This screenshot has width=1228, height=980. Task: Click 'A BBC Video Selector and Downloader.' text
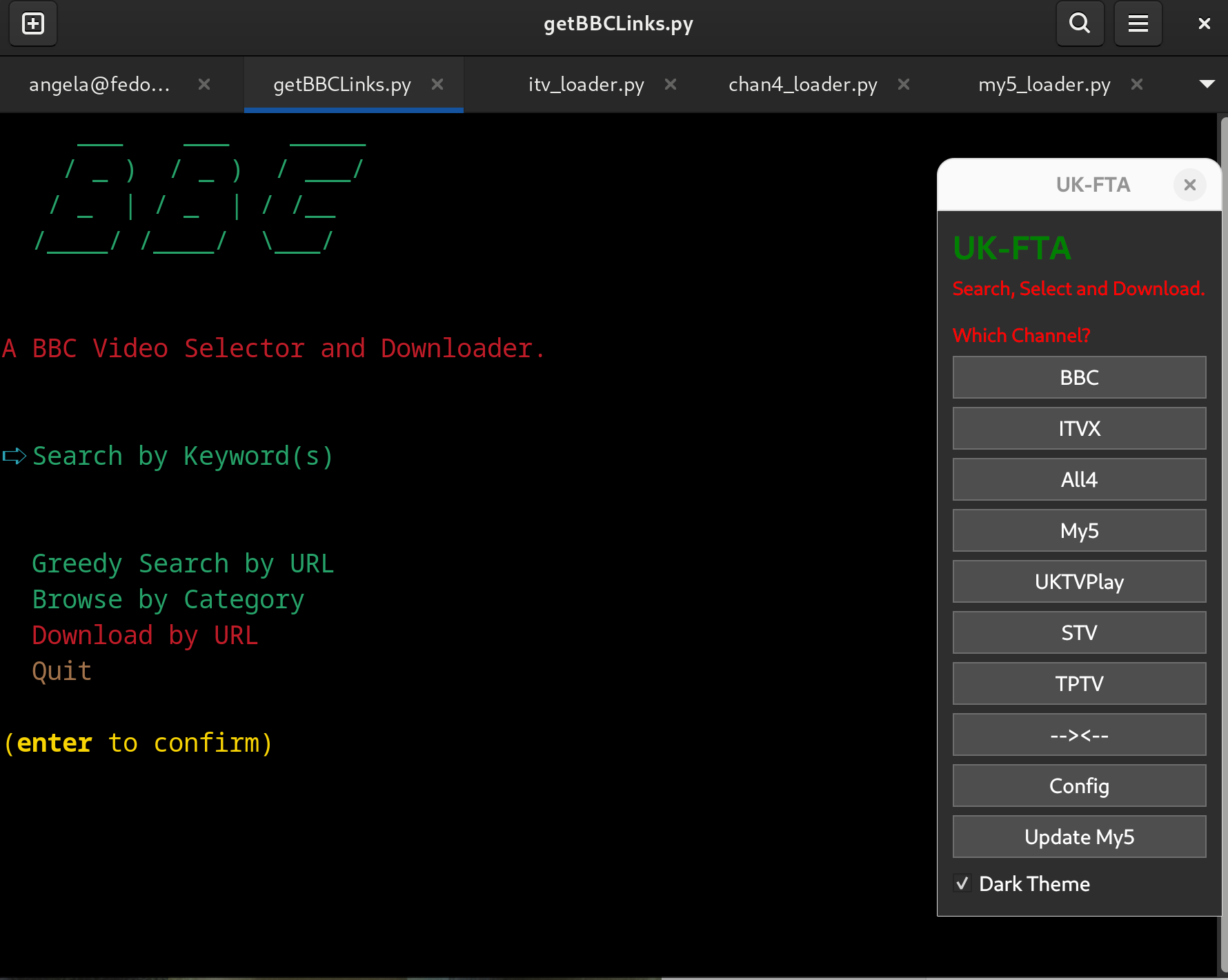273,349
